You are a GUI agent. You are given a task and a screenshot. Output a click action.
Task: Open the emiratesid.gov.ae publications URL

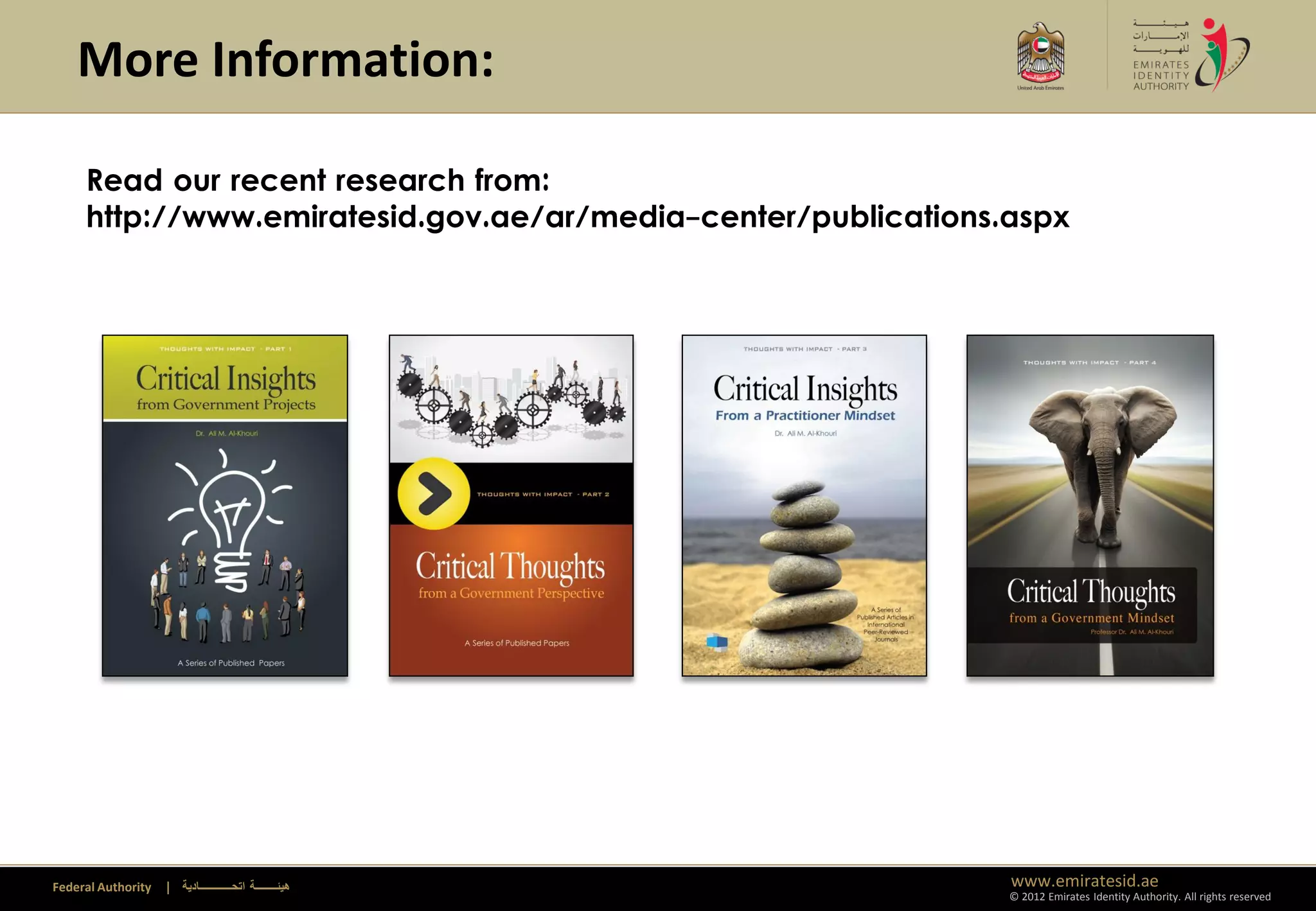tap(578, 217)
